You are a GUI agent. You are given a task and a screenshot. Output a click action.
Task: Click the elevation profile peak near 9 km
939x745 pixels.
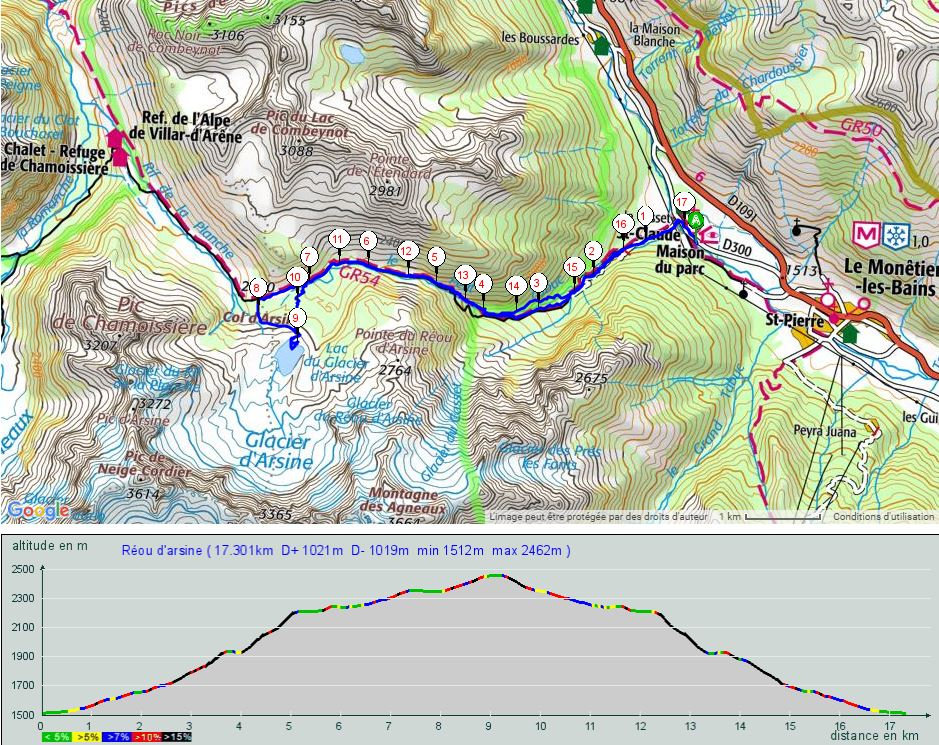[493, 576]
